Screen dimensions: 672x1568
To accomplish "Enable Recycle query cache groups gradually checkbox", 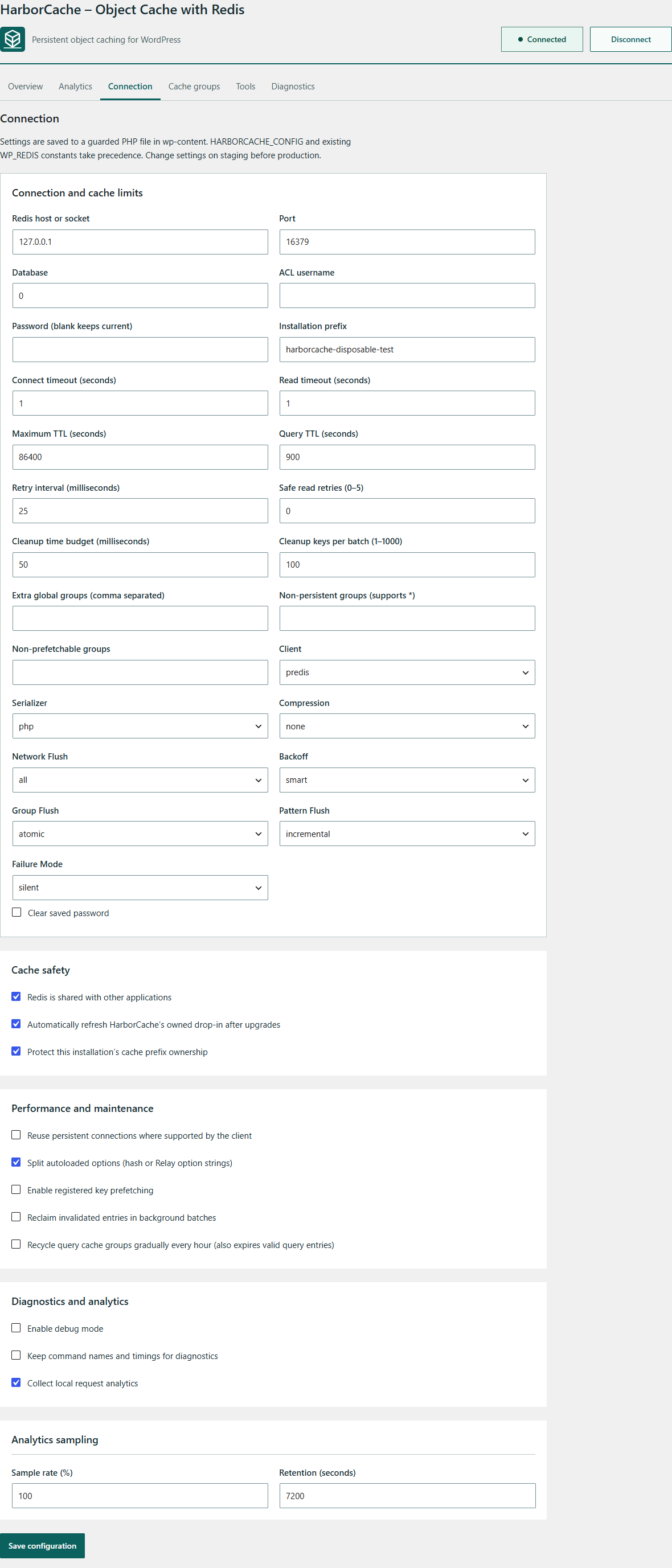I will [x=16, y=1244].
